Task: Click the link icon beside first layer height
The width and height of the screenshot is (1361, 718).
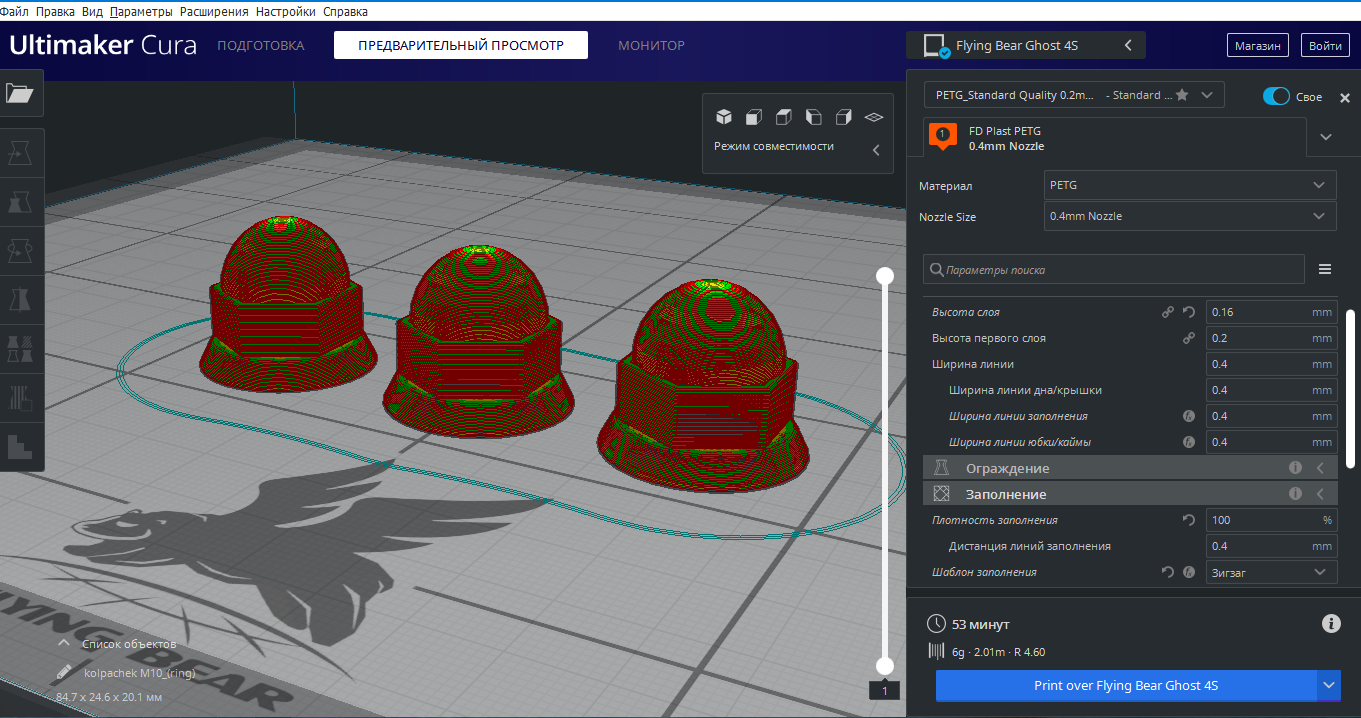Action: [x=1189, y=338]
